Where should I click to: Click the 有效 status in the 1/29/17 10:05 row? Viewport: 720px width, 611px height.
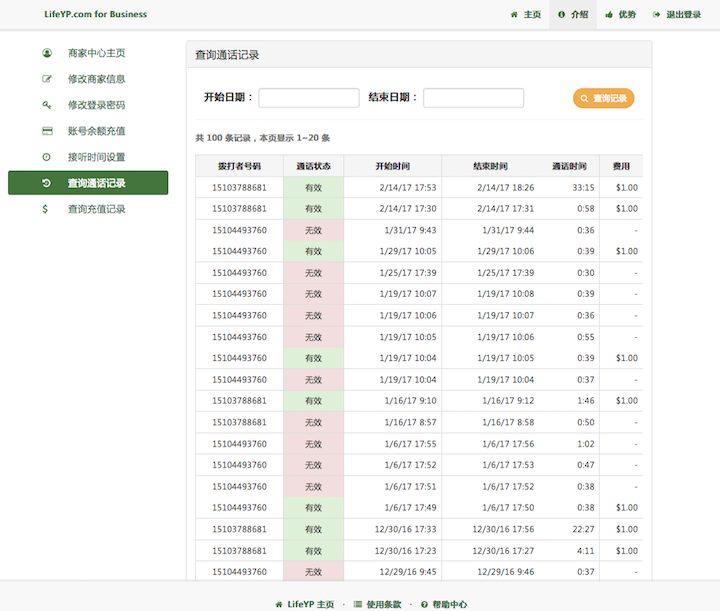point(314,251)
